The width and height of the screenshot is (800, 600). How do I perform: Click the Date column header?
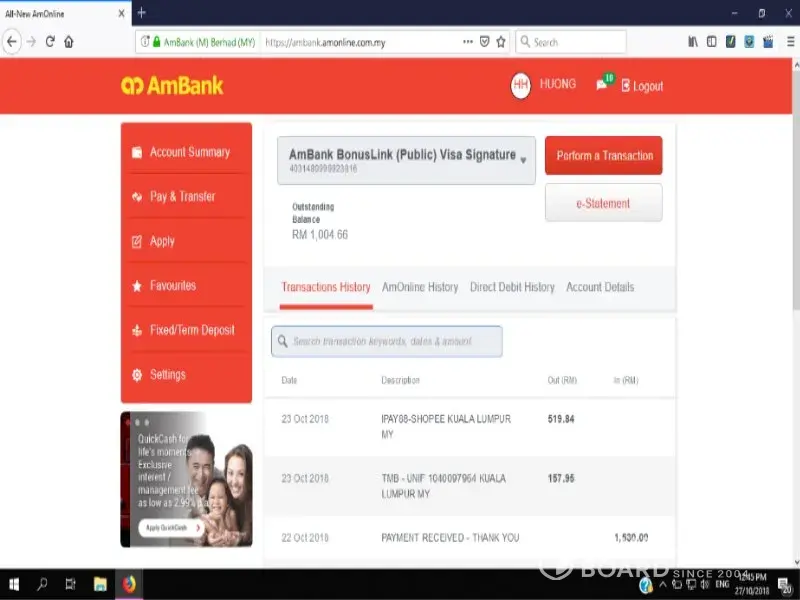point(289,380)
